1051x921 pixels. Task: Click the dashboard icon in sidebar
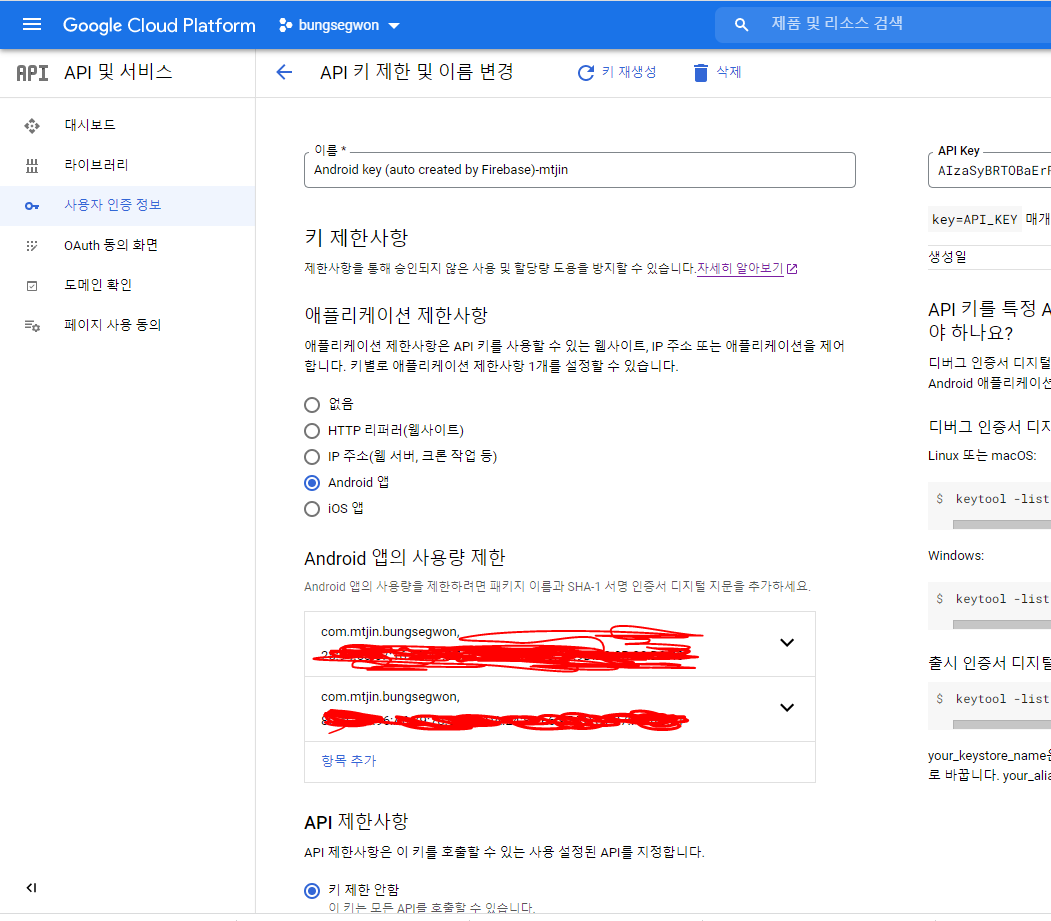point(32,125)
